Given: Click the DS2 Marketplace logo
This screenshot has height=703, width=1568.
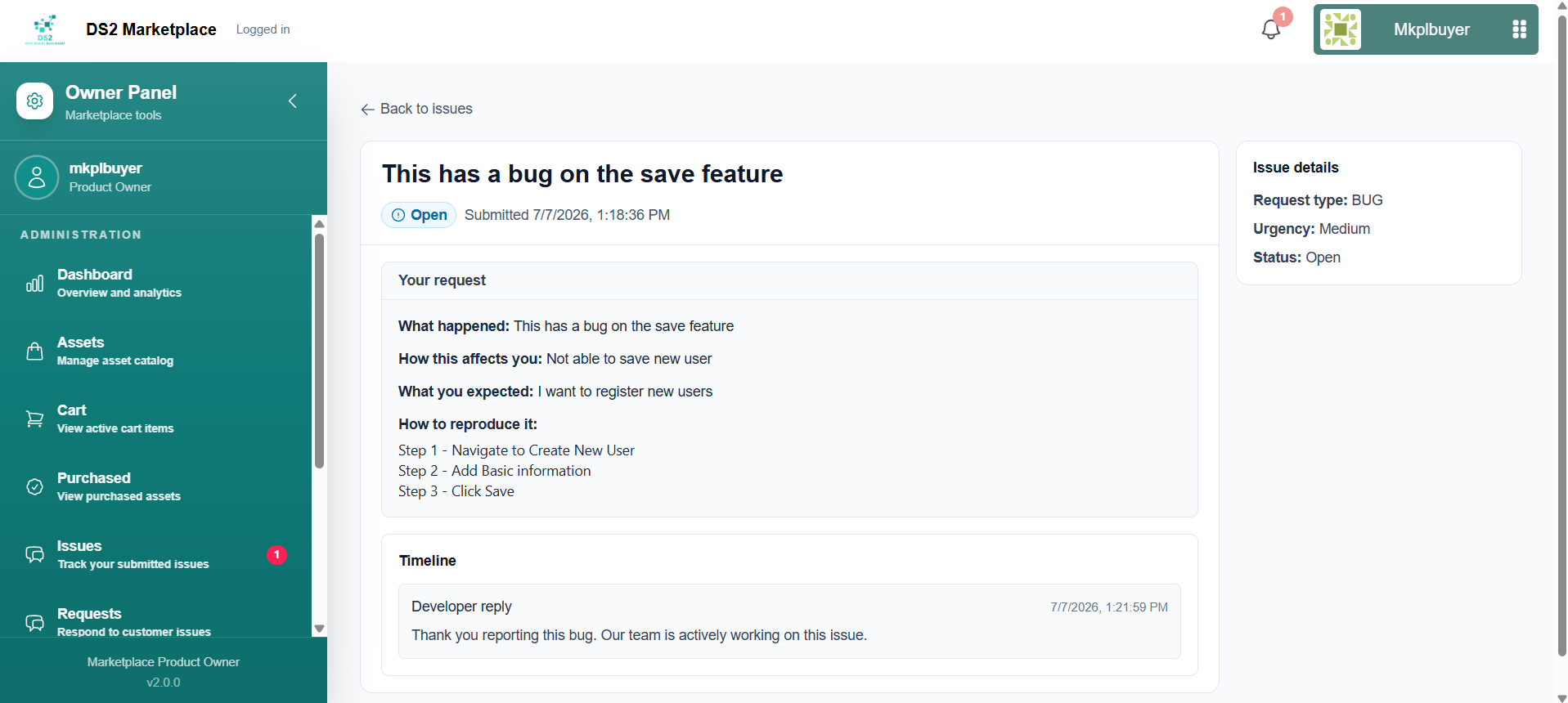Looking at the screenshot, I should pyautogui.click(x=45, y=29).
